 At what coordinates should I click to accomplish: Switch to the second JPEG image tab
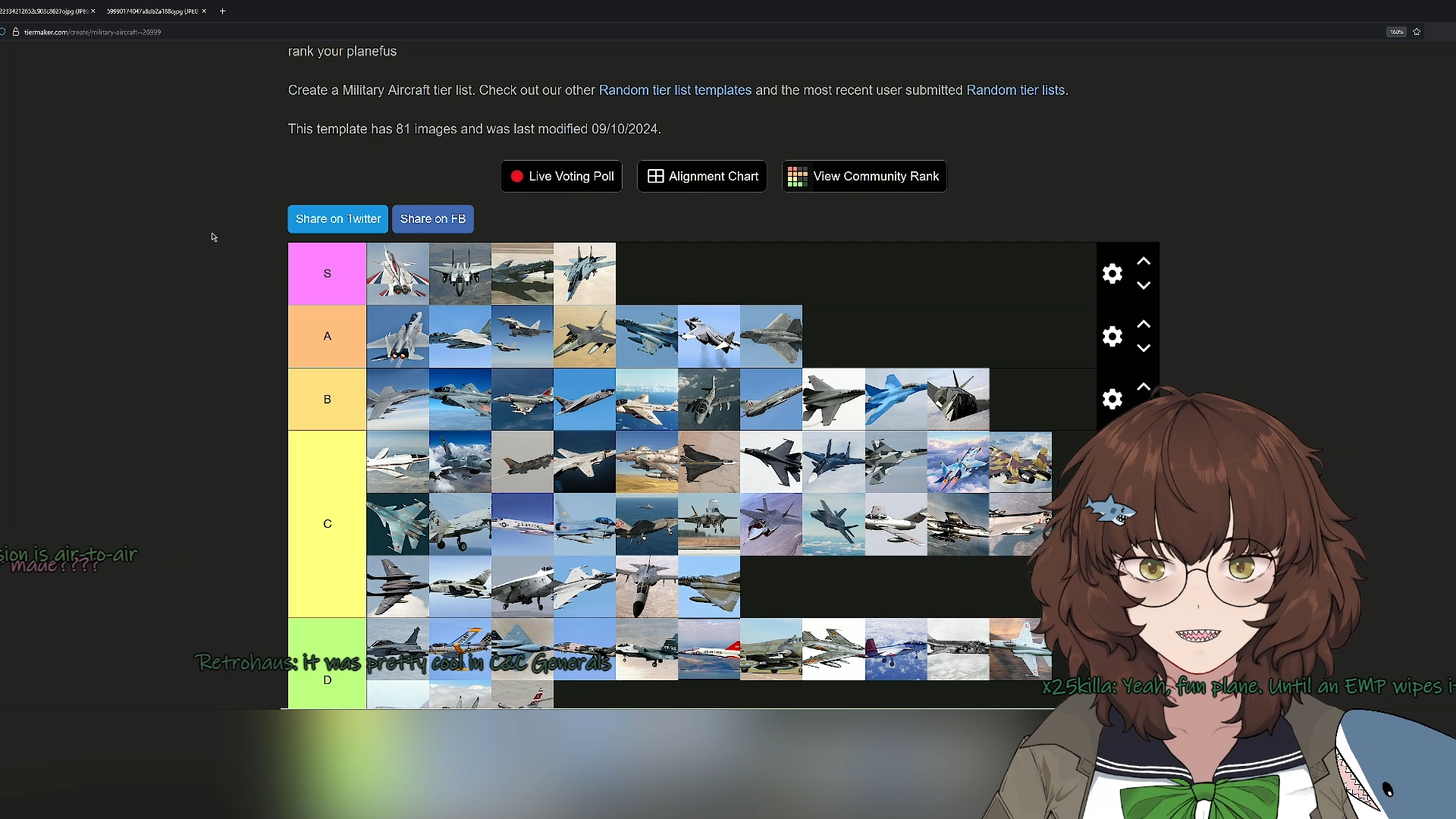tap(151, 11)
